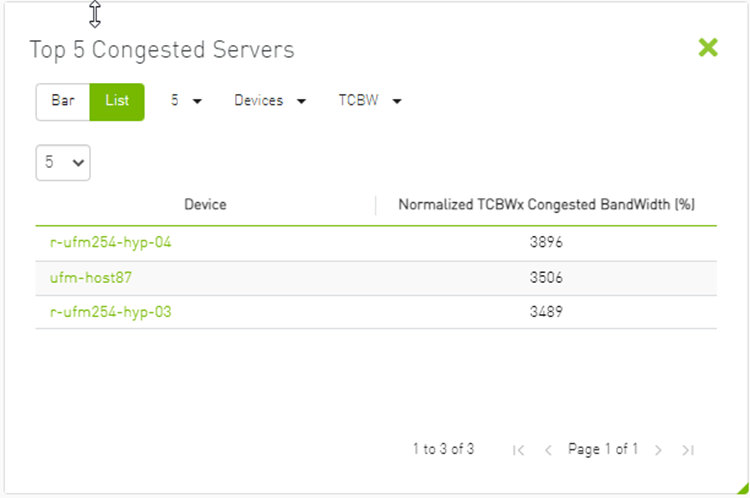Switch to Bar view
This screenshot has width=750, height=498.
point(63,101)
